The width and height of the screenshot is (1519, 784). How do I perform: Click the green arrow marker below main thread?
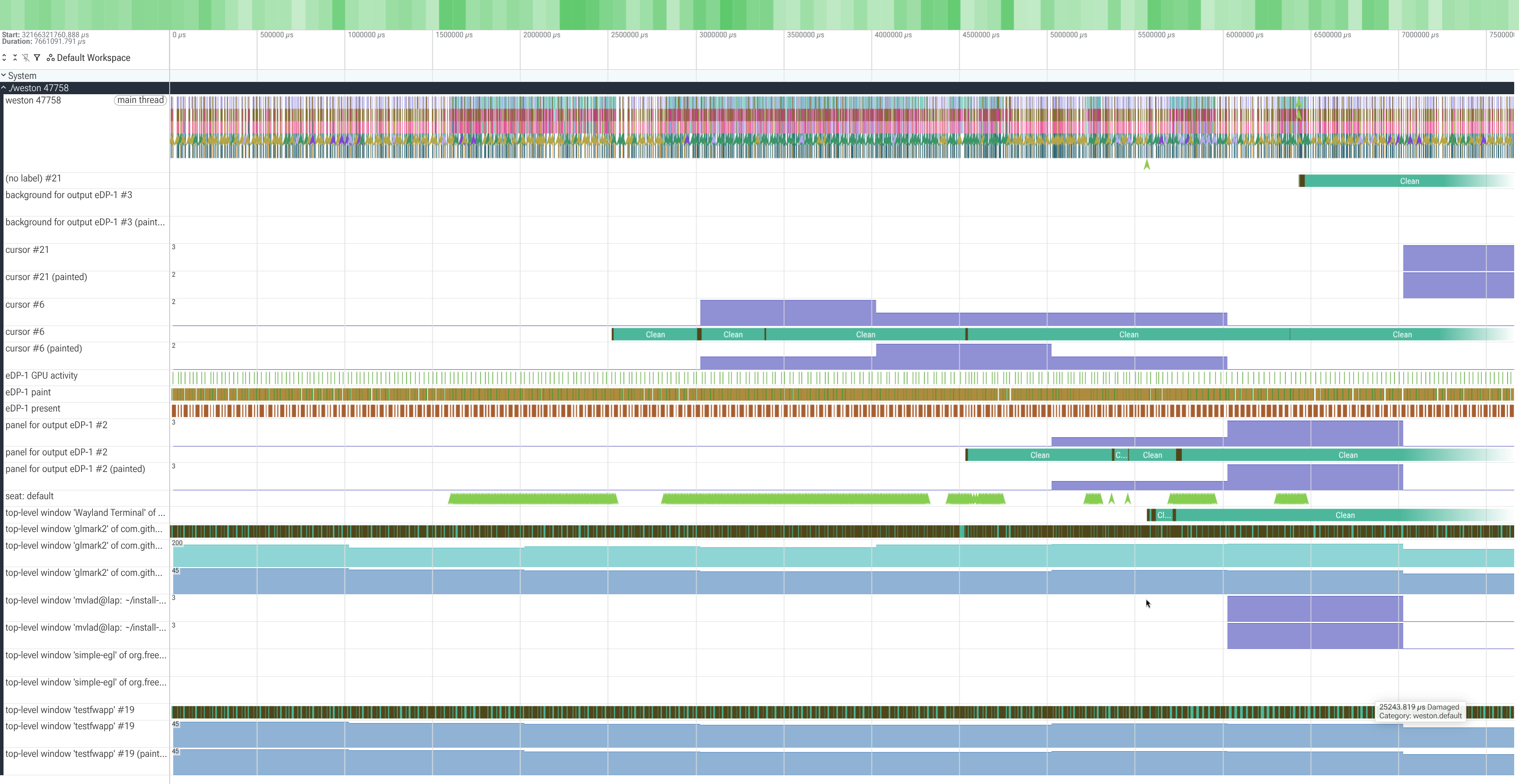tap(1147, 164)
